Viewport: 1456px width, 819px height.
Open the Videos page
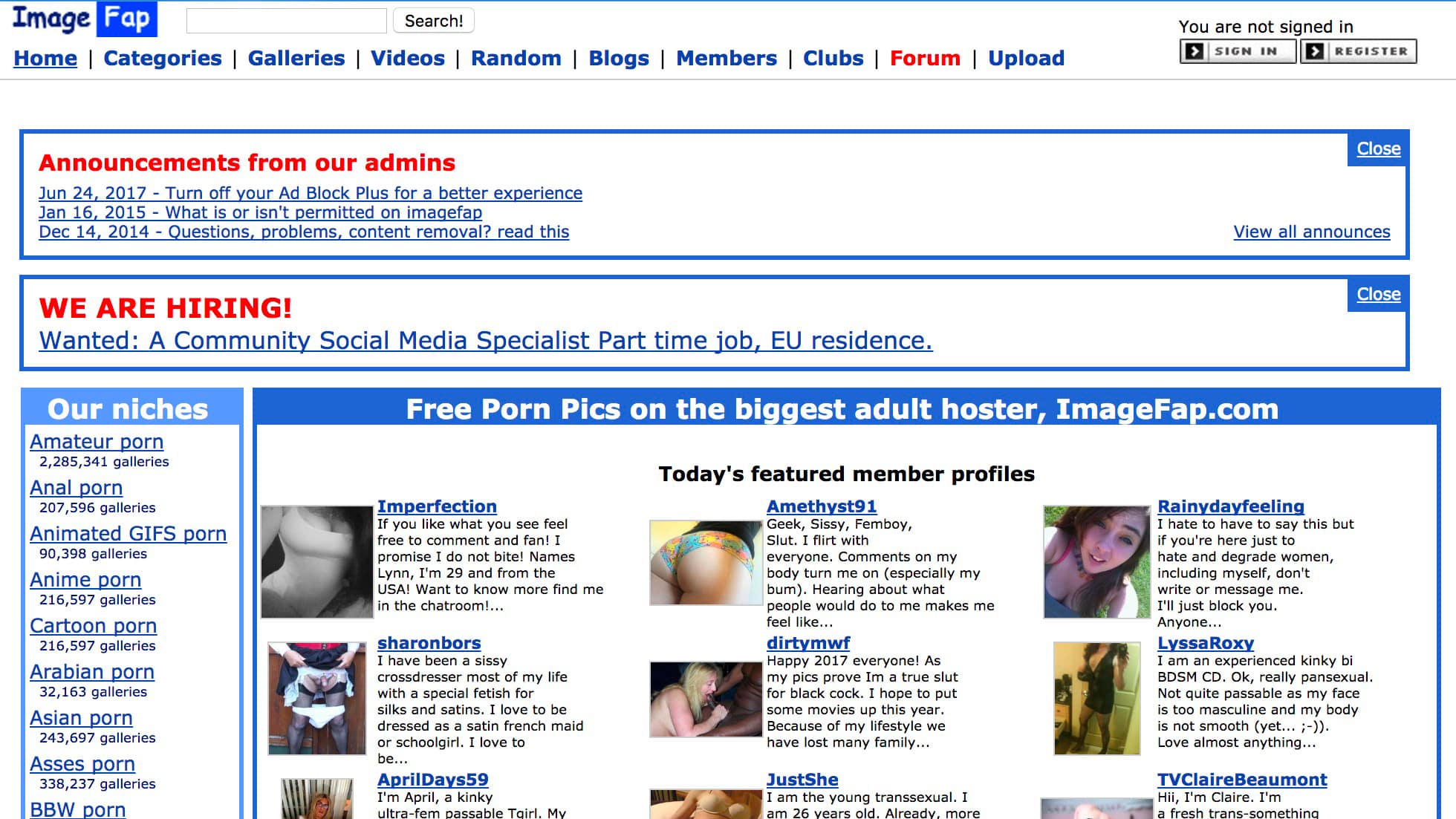[408, 58]
